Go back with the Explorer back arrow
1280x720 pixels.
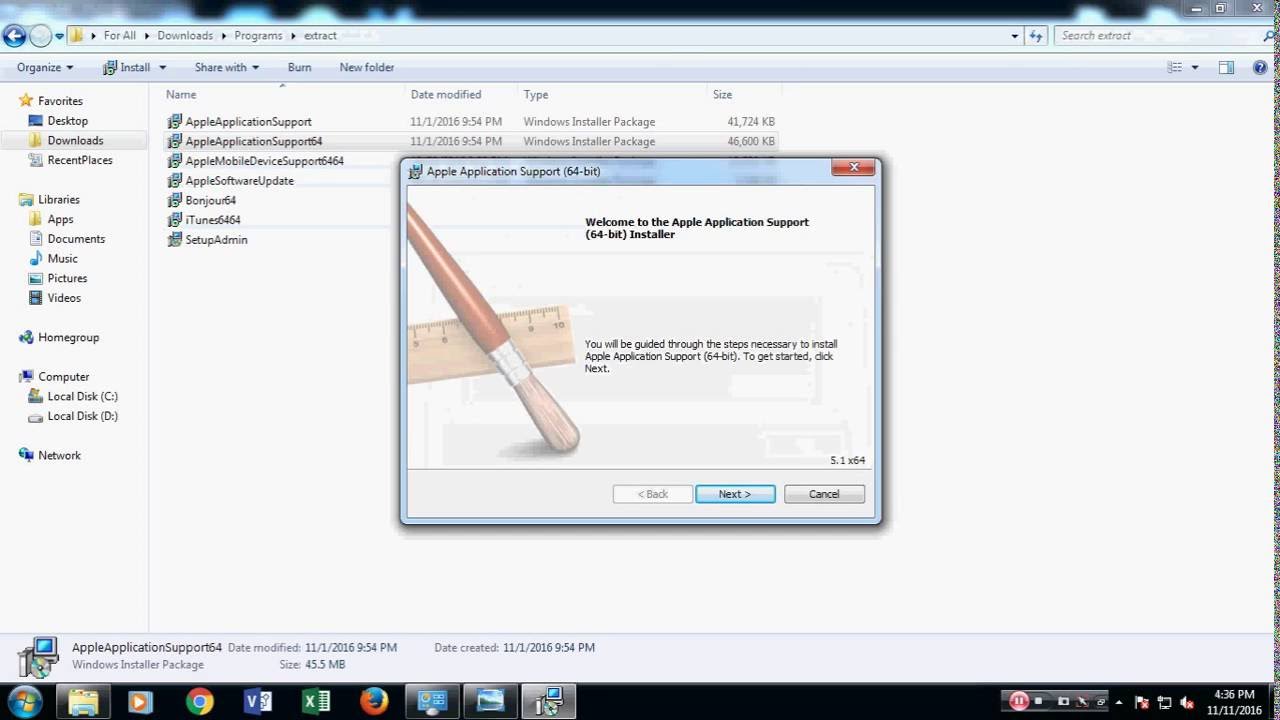click(x=14, y=36)
